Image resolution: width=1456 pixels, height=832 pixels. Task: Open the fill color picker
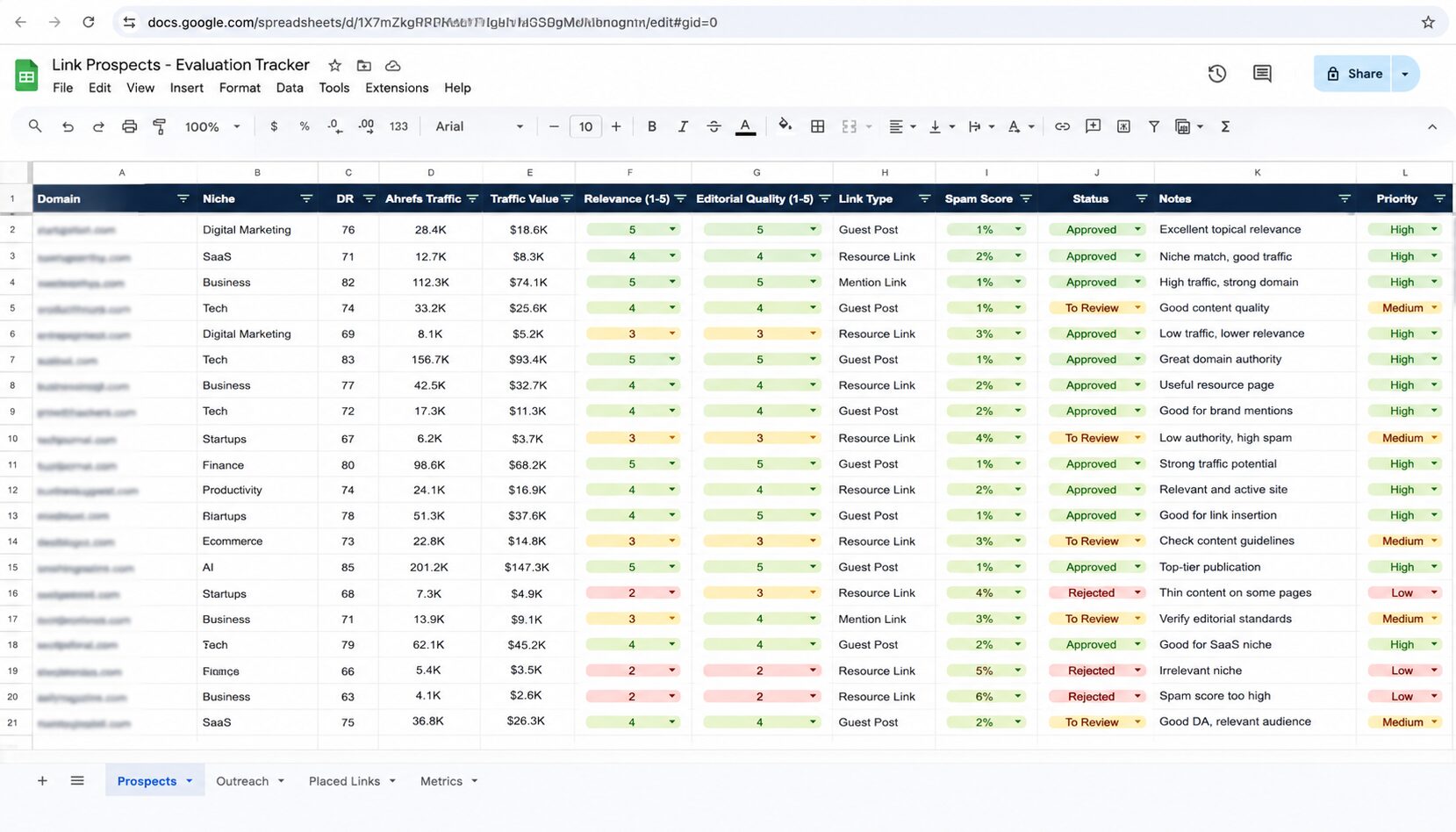[785, 126]
